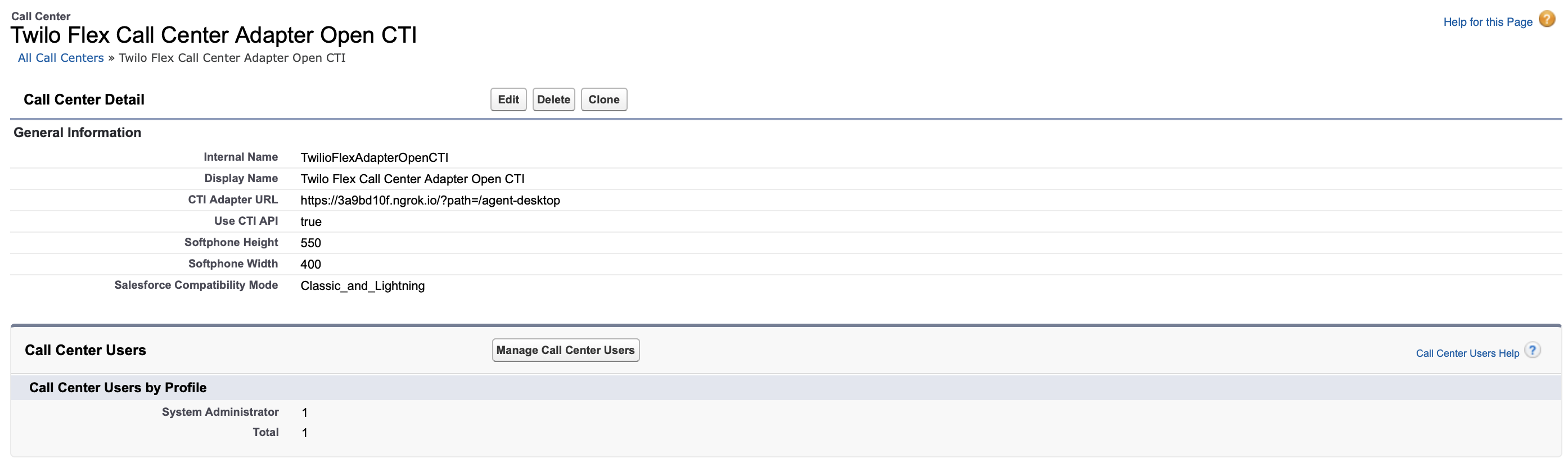The height and width of the screenshot is (472, 1568).
Task: Click the Call Center Users by Profile header
Action: click(x=118, y=388)
